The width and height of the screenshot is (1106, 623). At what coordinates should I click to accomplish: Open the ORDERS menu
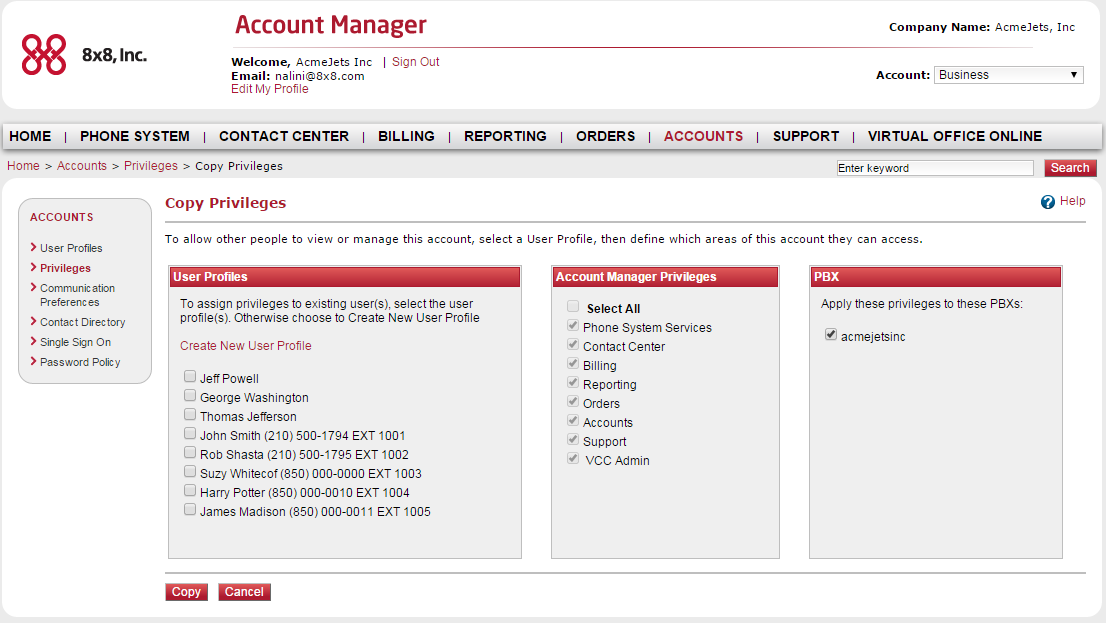605,136
